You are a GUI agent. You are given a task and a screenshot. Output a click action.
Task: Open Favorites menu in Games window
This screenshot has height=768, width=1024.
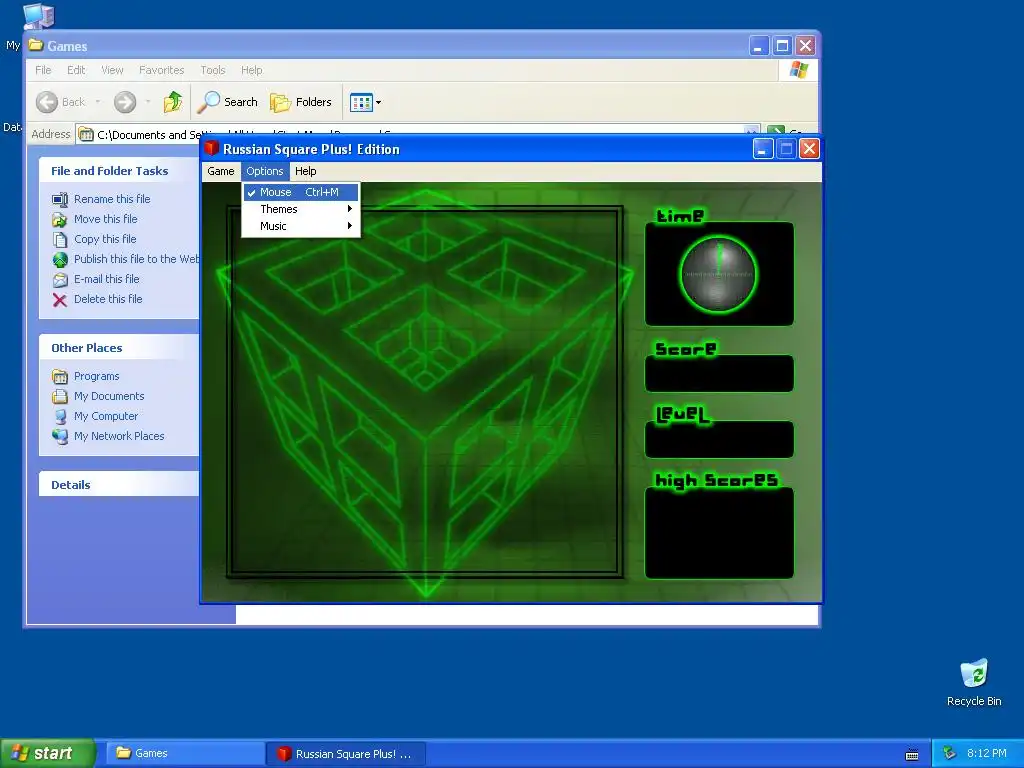click(161, 70)
